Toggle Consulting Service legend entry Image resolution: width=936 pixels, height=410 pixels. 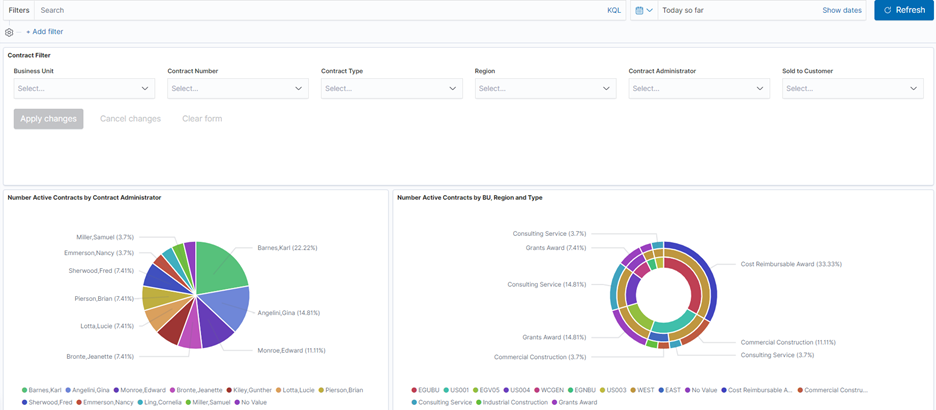pos(444,402)
